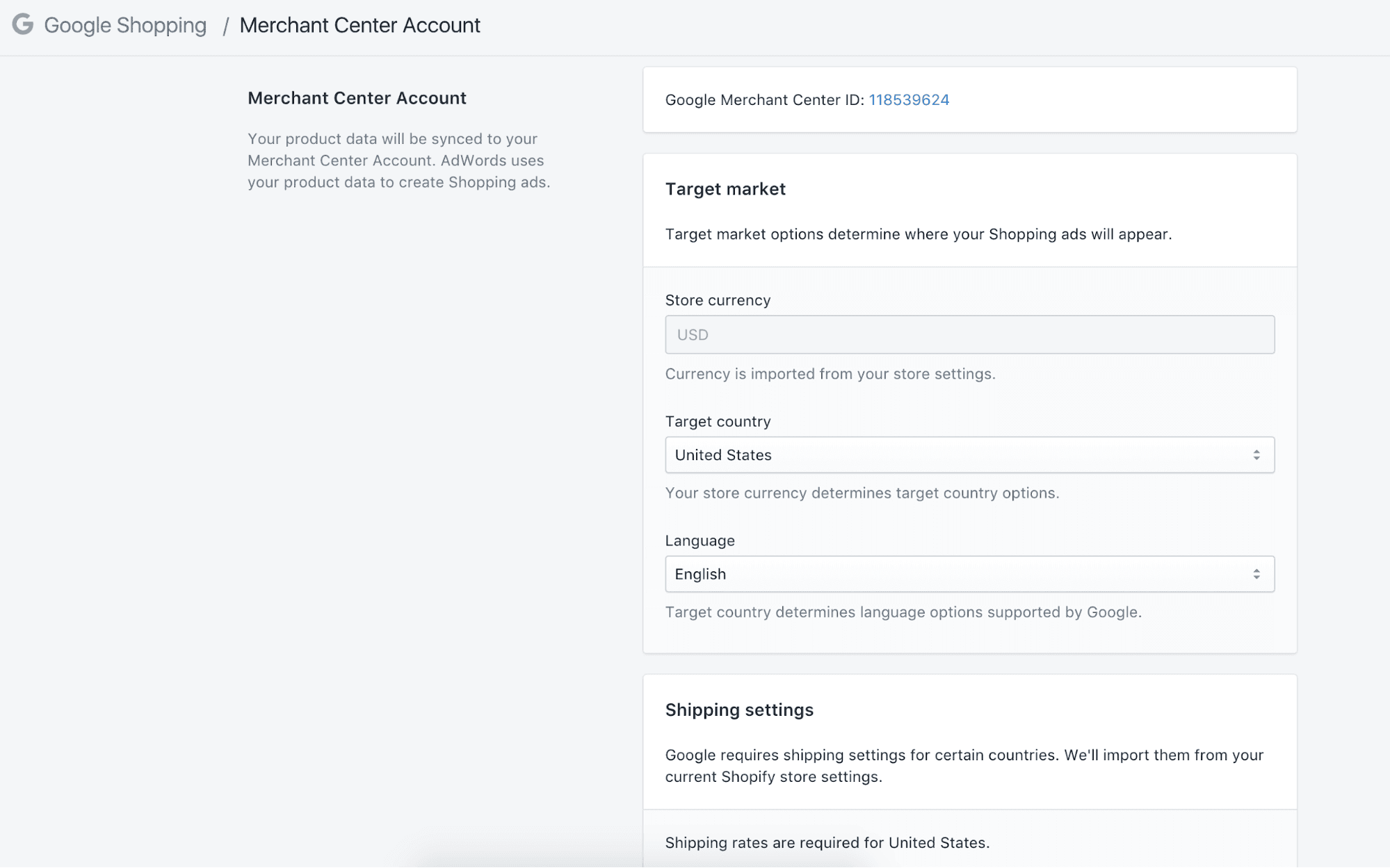
Task: Select the Merchant Center Account breadcrumb title
Action: coord(359,25)
